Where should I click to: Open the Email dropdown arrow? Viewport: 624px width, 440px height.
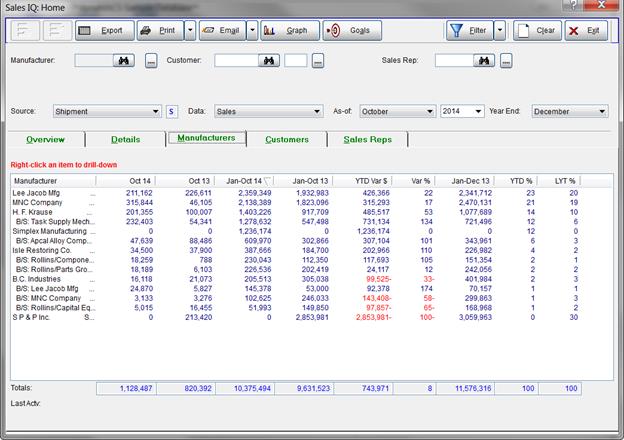pyautogui.click(x=252, y=31)
